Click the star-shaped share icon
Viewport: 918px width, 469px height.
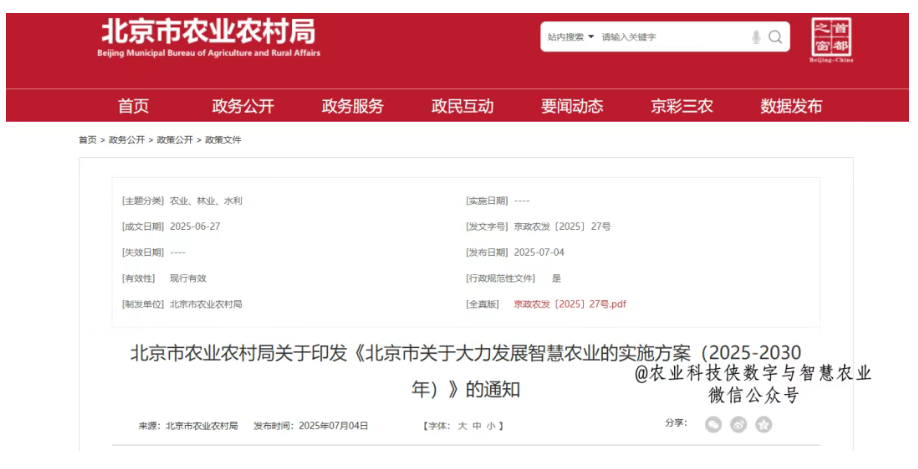[763, 425]
